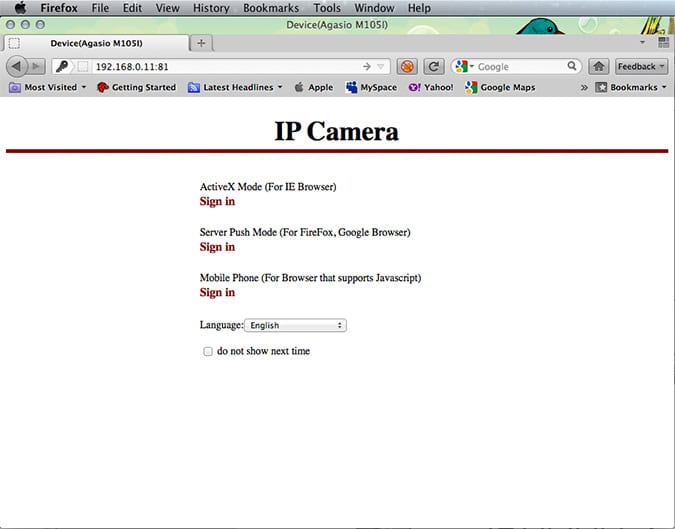Click the browser back arrow button
This screenshot has height=529, width=675.
pyautogui.click(x=17, y=66)
